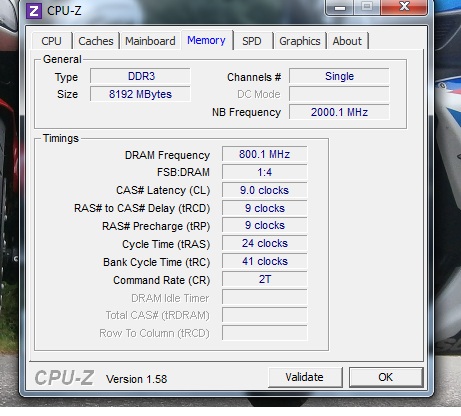Click the Size field showing 8192 MBytes
This screenshot has width=461, height=416.
(140, 94)
